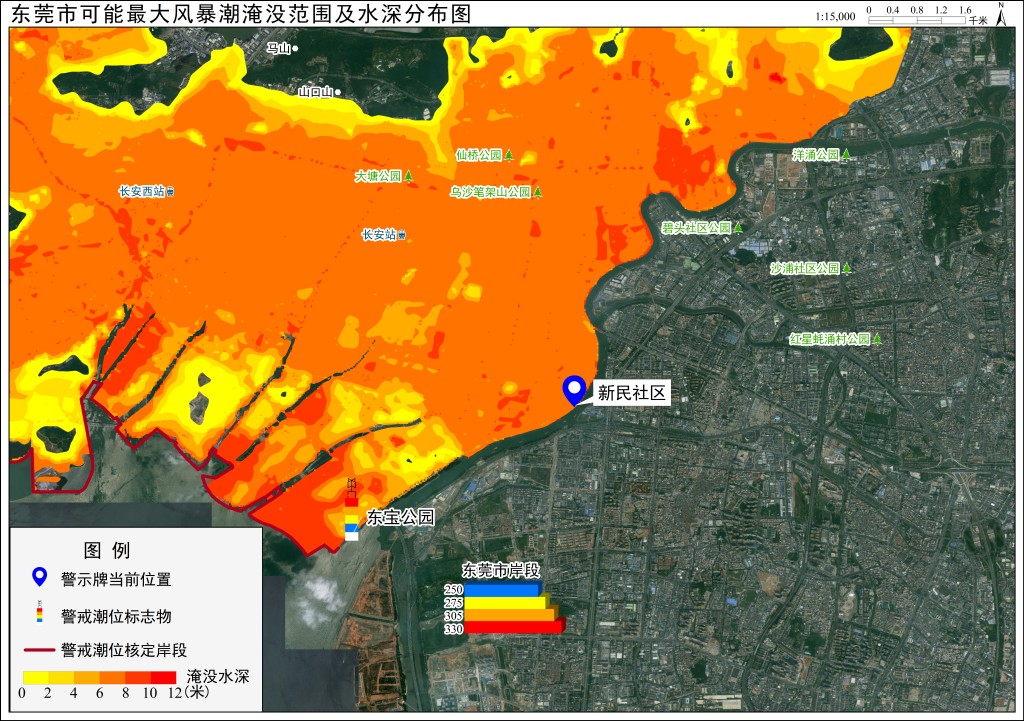Click the tree icon next to 沙浦社区公园
1024x721 pixels.
coord(846,268)
